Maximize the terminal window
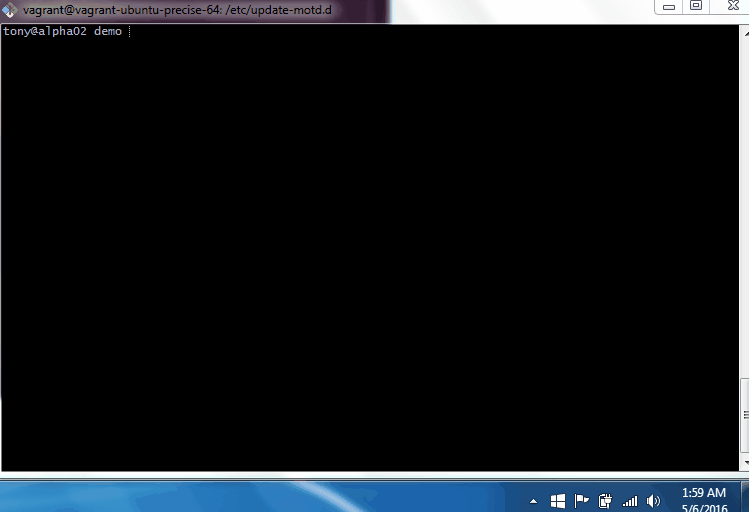This screenshot has height=512, width=749. point(696,6)
